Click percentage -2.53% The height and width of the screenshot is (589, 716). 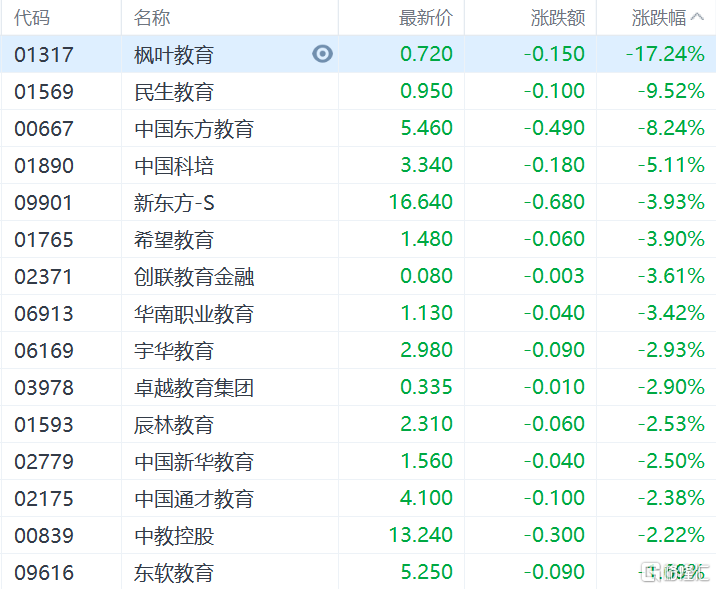(671, 424)
